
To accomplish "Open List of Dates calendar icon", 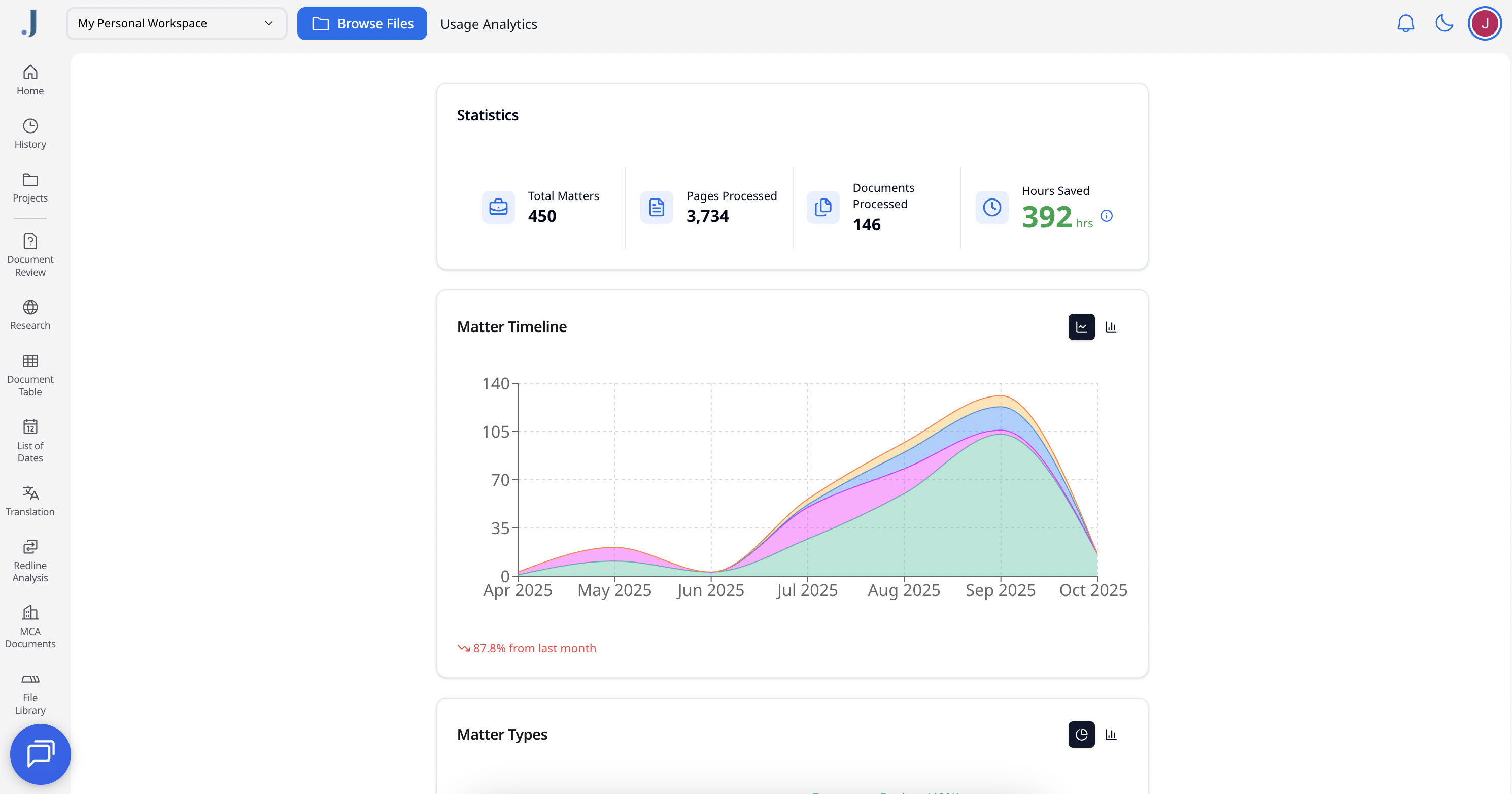I will pos(30,427).
